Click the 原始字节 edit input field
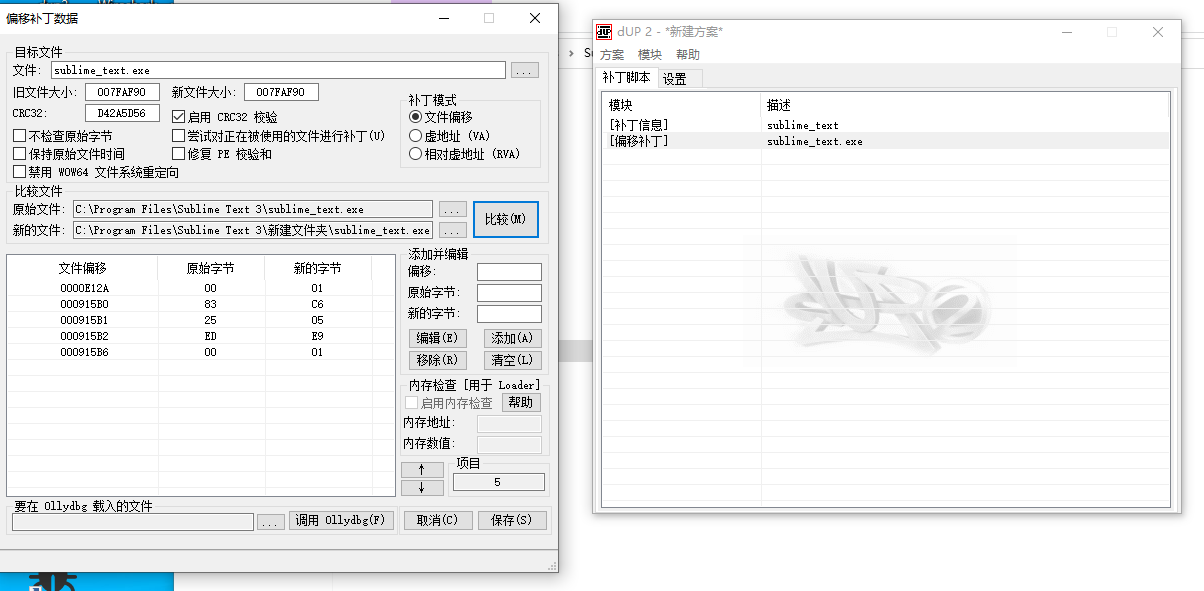The height and width of the screenshot is (591, 1204). click(x=509, y=293)
